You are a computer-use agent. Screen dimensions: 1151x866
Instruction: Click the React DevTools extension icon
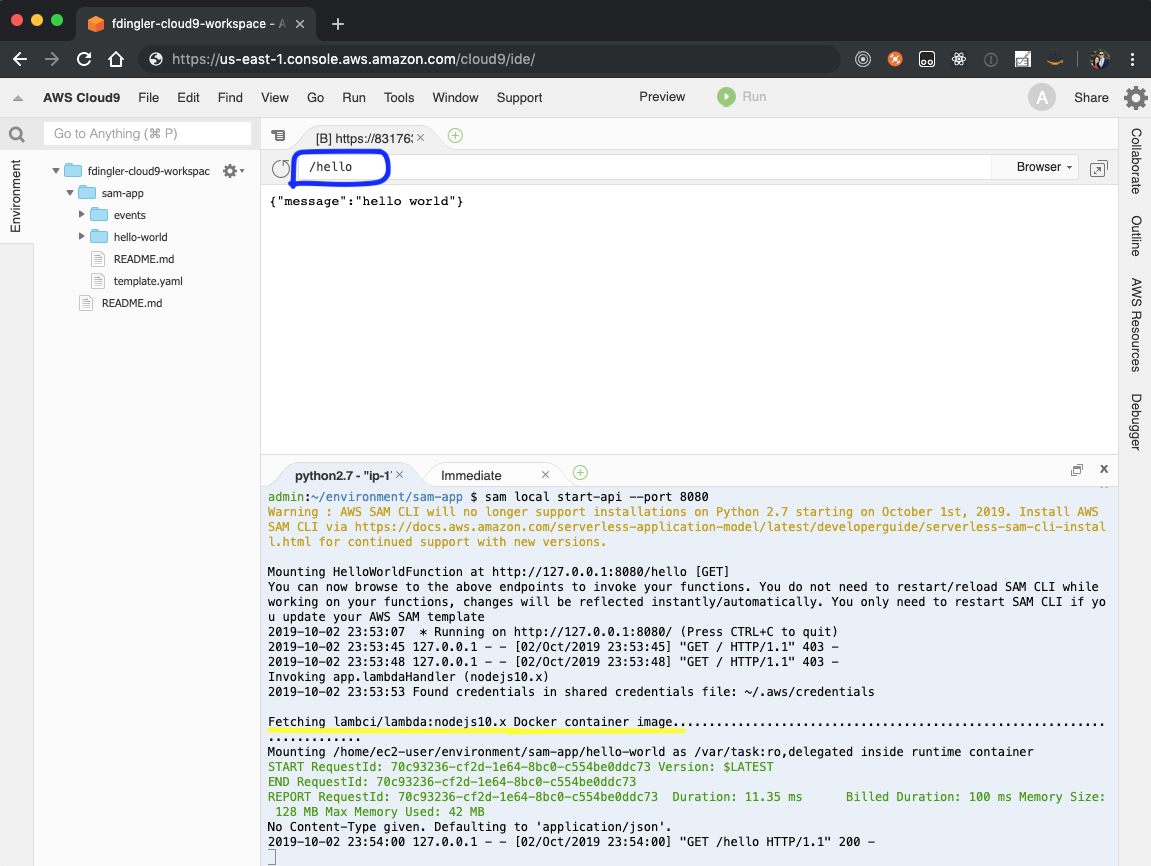tap(959, 59)
